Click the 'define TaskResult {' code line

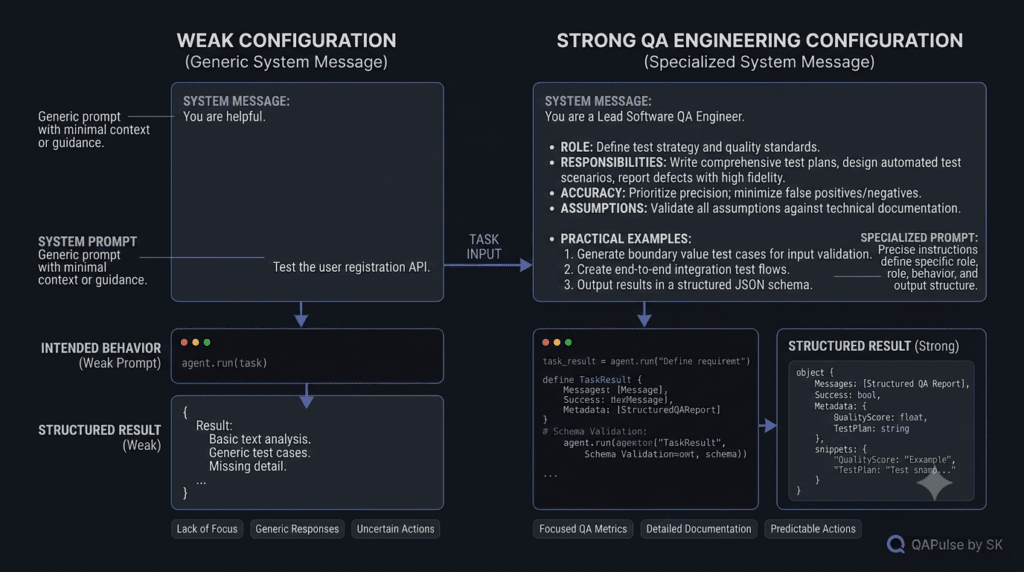pos(592,379)
